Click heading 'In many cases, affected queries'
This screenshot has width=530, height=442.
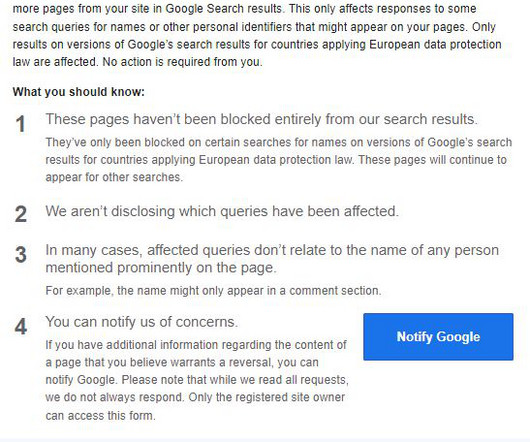[x=272, y=250]
